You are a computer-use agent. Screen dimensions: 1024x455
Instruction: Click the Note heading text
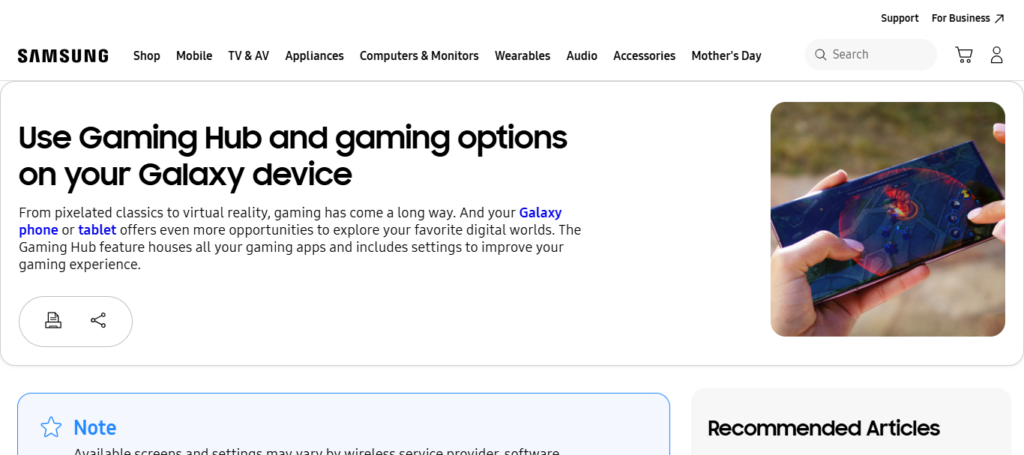click(95, 428)
